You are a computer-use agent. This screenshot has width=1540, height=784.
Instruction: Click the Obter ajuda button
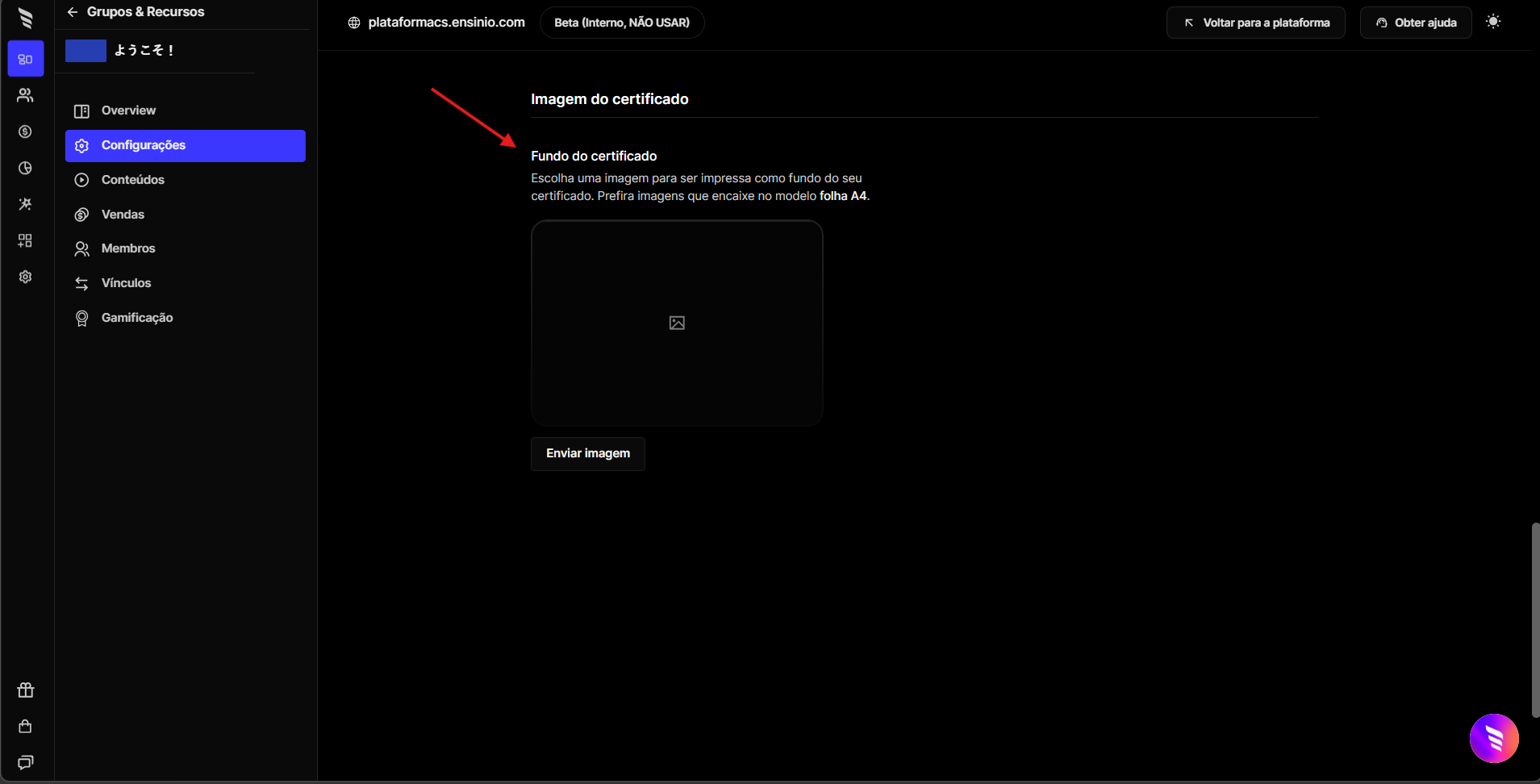tap(1416, 23)
